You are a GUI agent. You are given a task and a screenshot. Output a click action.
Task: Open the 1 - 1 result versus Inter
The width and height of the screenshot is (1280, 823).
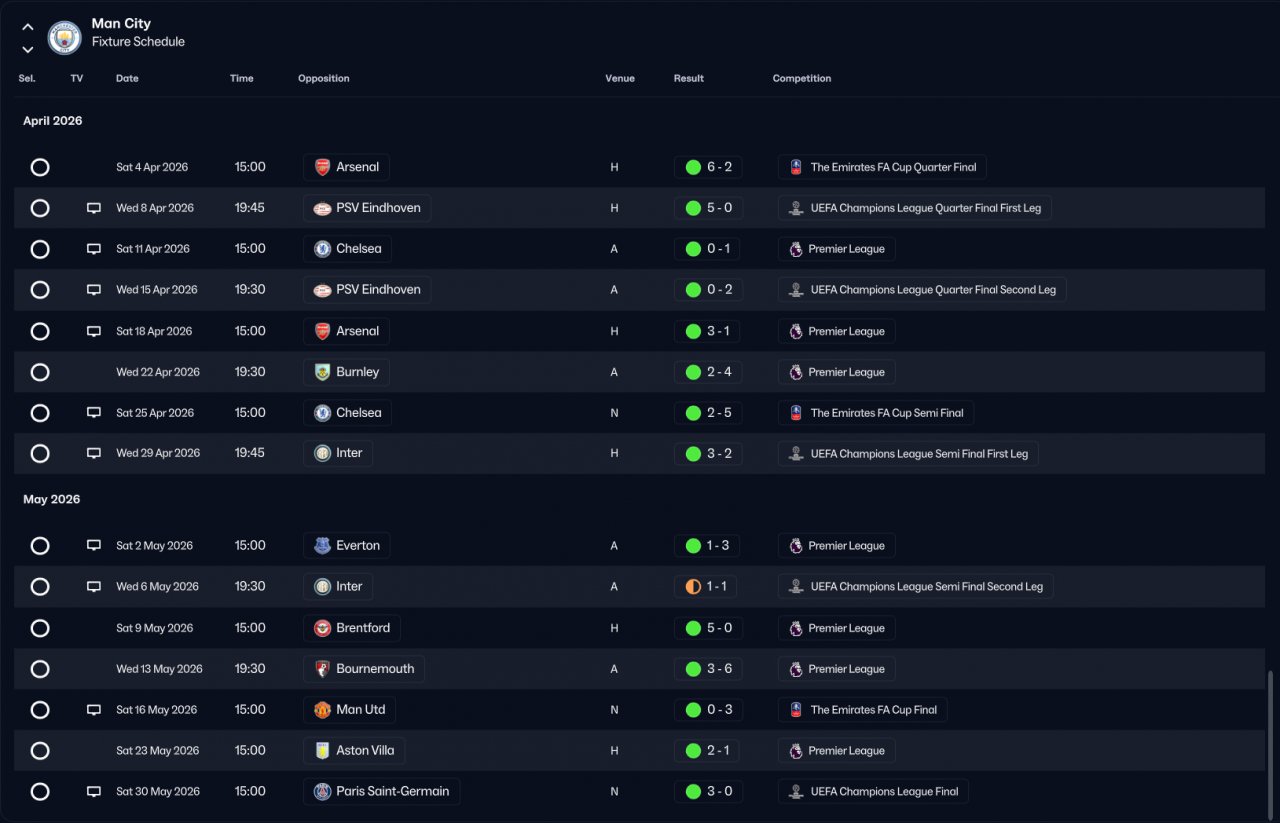pyautogui.click(x=708, y=587)
